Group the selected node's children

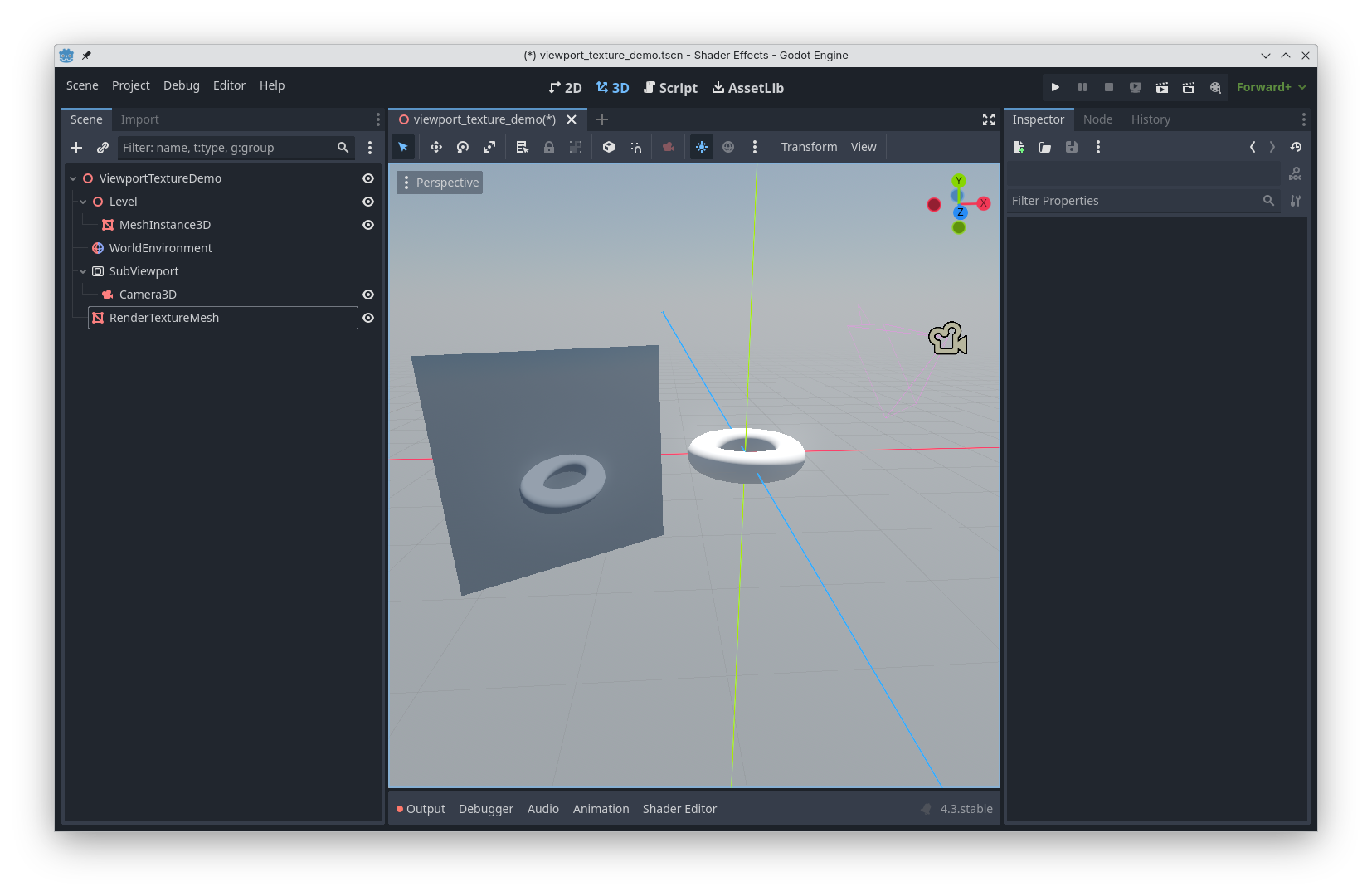click(576, 147)
